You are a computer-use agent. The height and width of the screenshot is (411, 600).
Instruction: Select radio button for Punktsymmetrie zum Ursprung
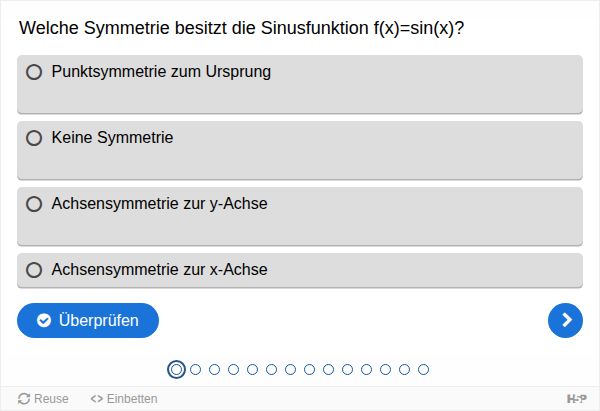[34, 72]
